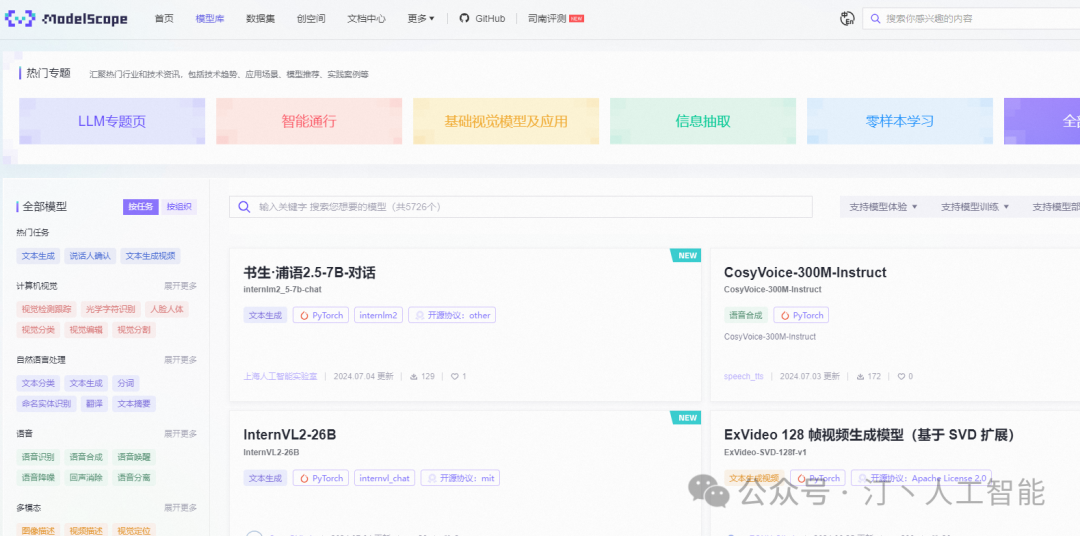This screenshot has width=1080, height=536.
Task: Open the 支持模型训练 filter dropdown
Action: [x=975, y=207]
